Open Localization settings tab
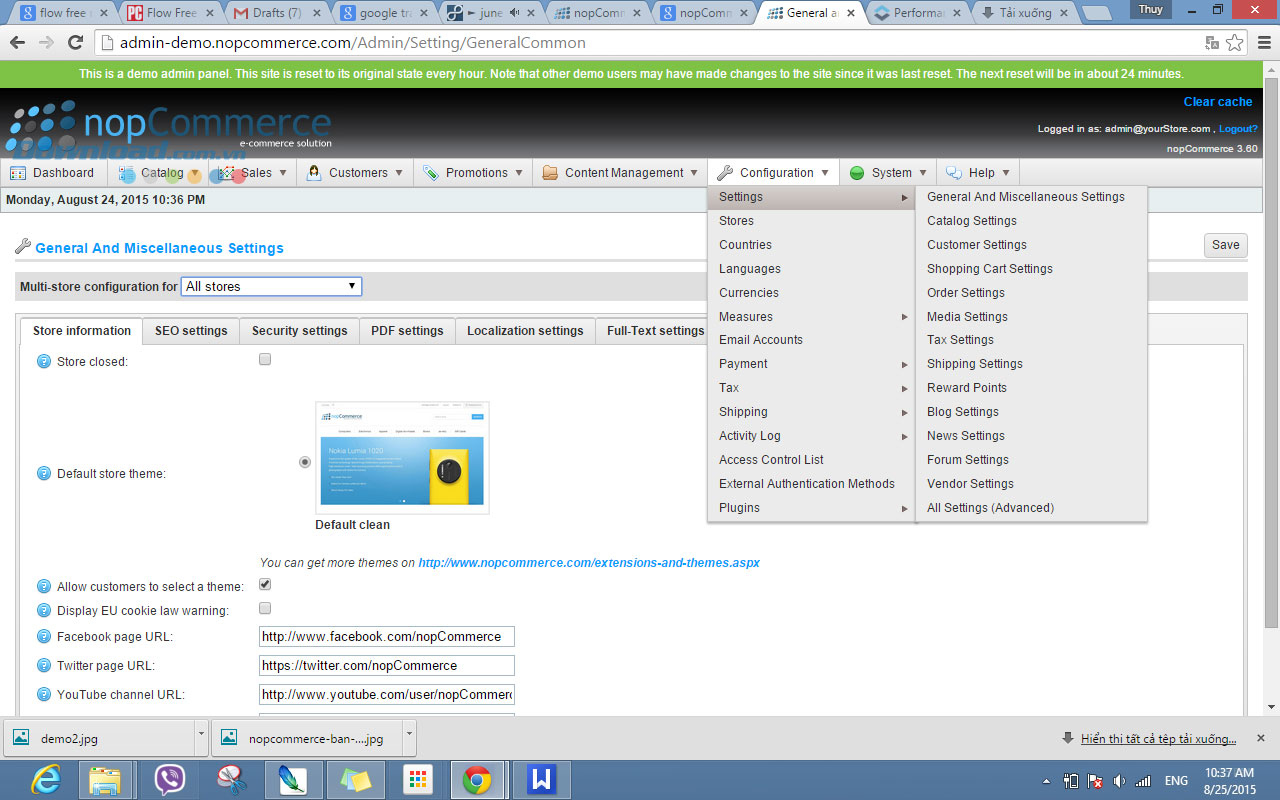Screen dimensions: 1280x800 click(525, 331)
